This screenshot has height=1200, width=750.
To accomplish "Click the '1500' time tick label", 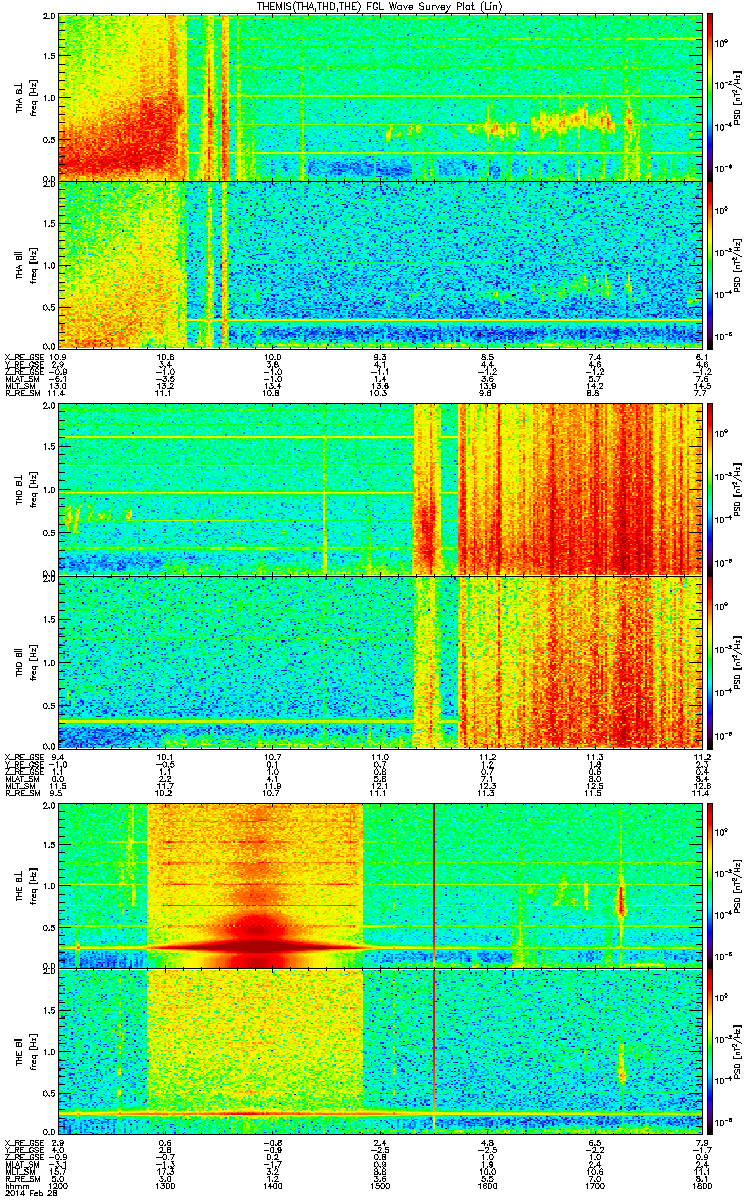I will tap(380, 1186).
